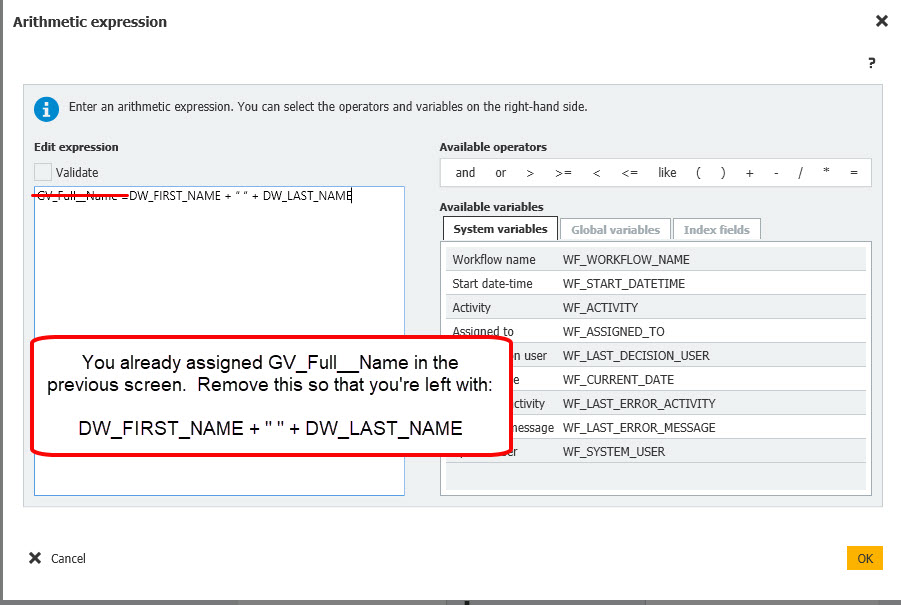Click the help question mark icon

point(871,62)
